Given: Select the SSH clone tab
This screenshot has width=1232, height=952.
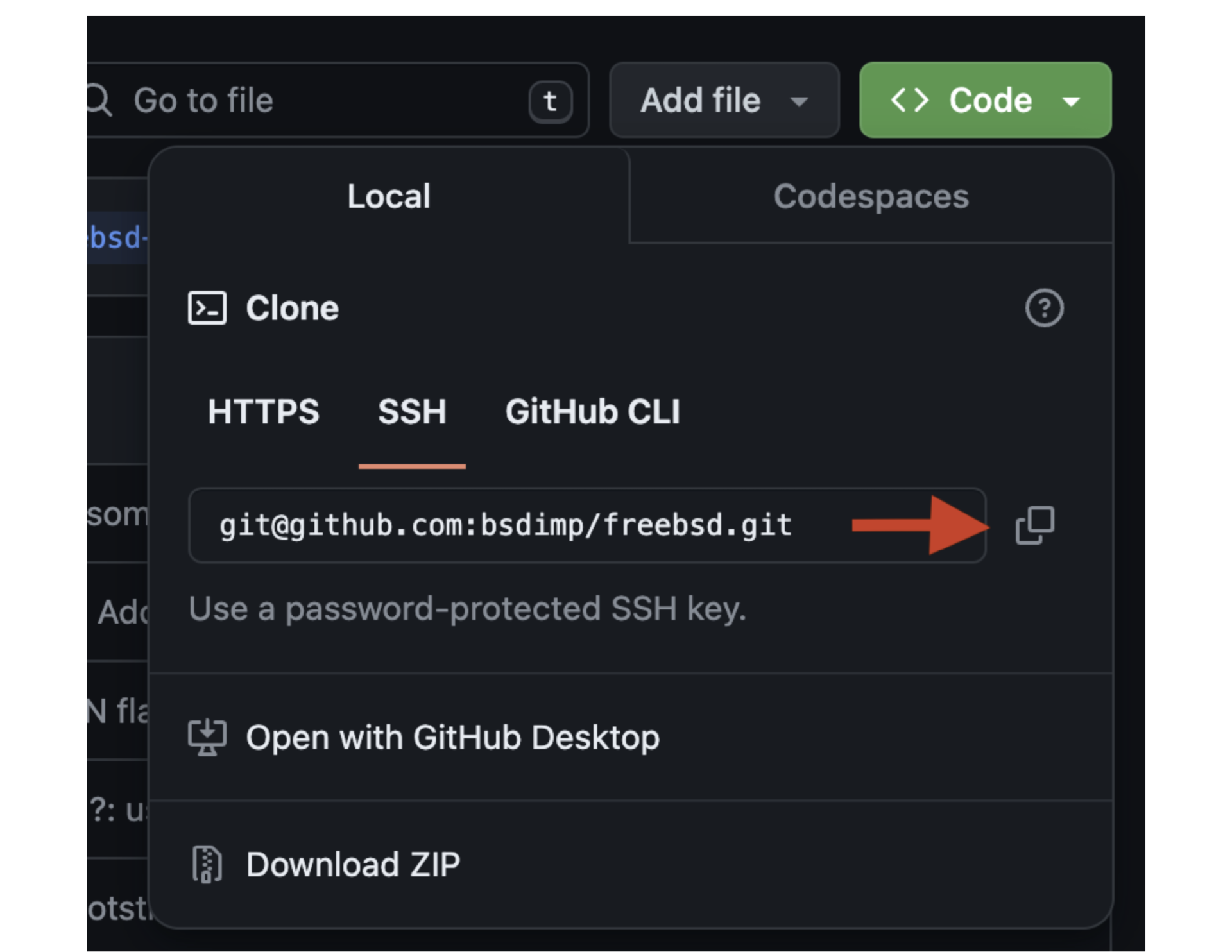Looking at the screenshot, I should coord(412,411).
